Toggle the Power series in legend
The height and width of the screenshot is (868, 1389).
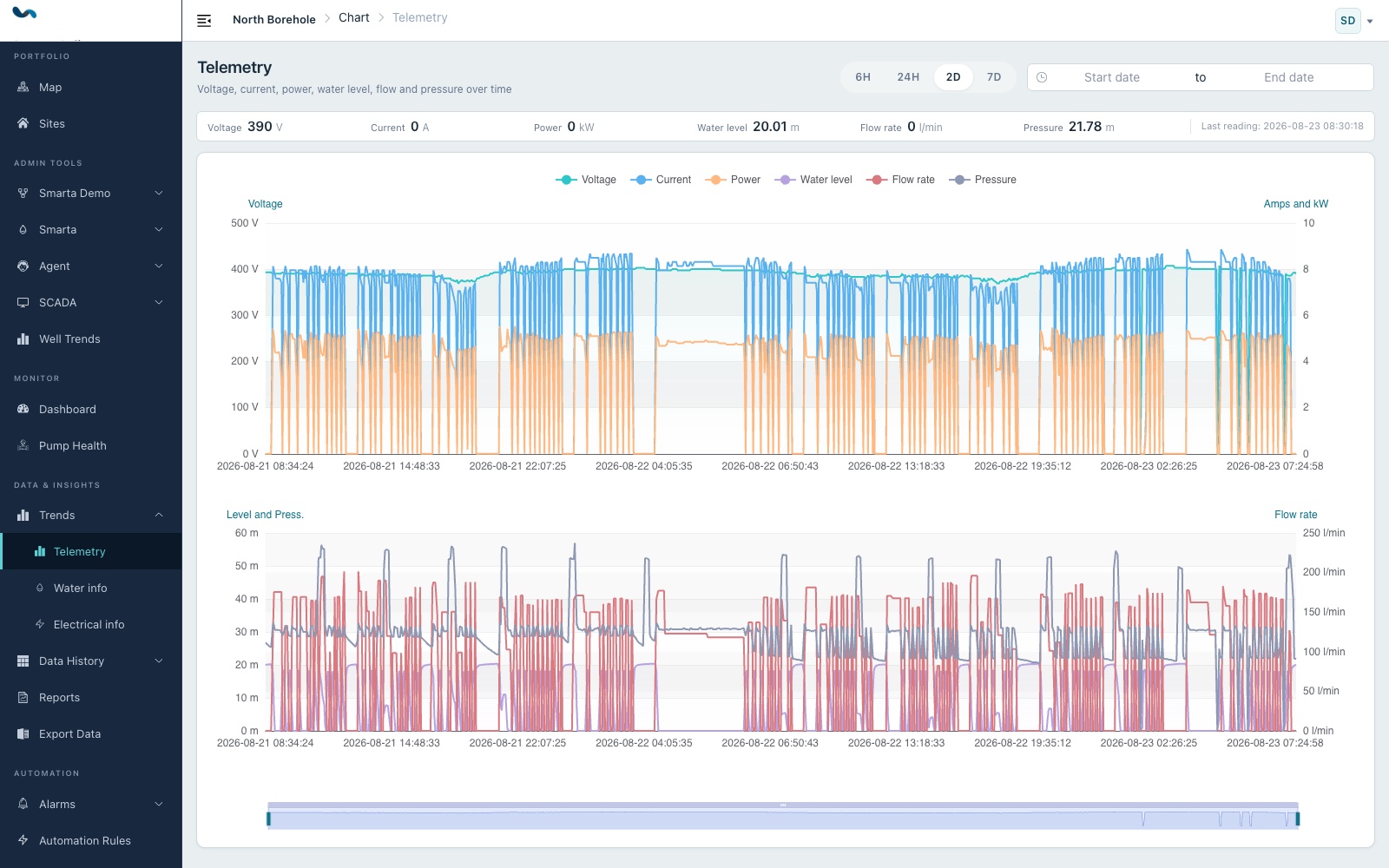733,180
